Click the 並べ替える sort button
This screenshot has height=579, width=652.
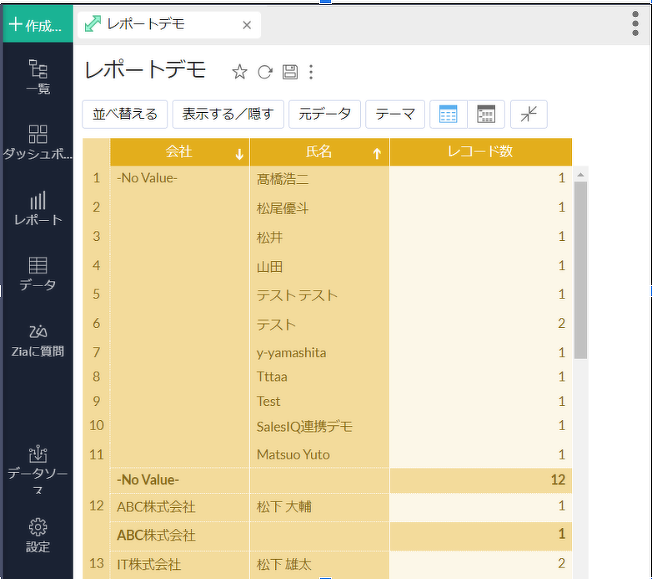coord(125,114)
